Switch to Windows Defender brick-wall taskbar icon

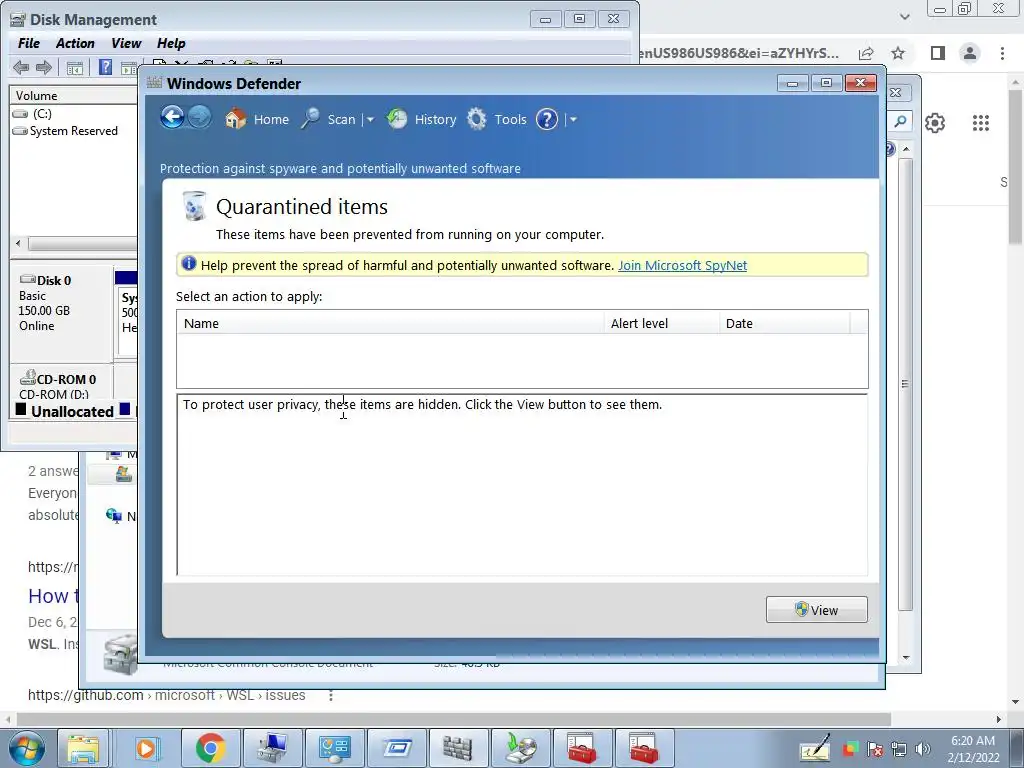(x=458, y=749)
